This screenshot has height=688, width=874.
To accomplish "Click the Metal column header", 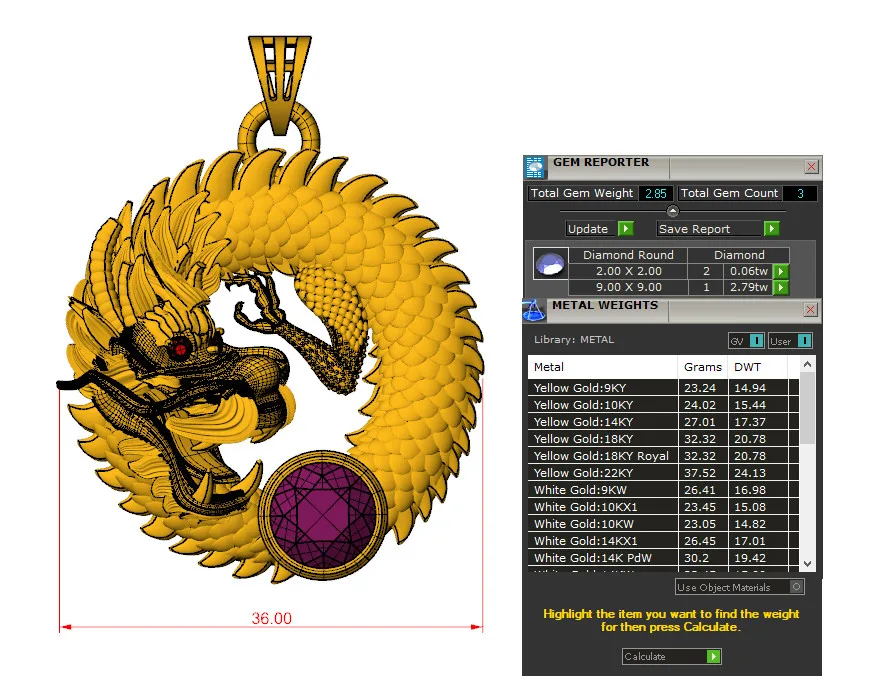I will click(603, 367).
